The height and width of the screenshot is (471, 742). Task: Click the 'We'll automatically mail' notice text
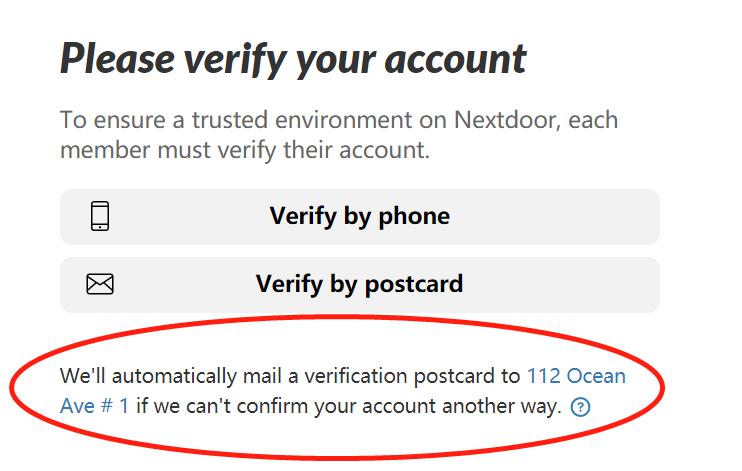[x=290, y=377]
